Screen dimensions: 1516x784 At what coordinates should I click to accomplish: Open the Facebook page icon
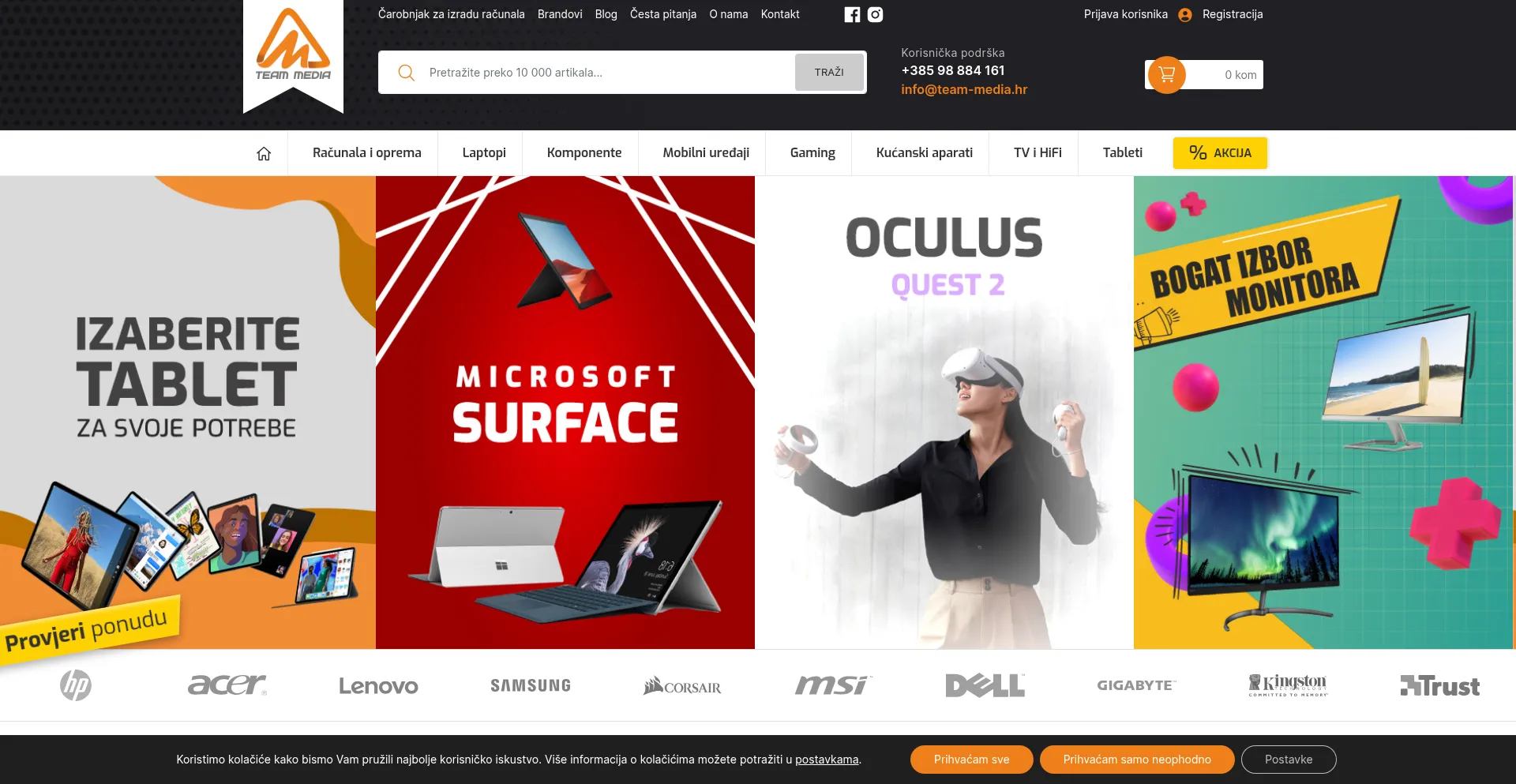tap(852, 14)
